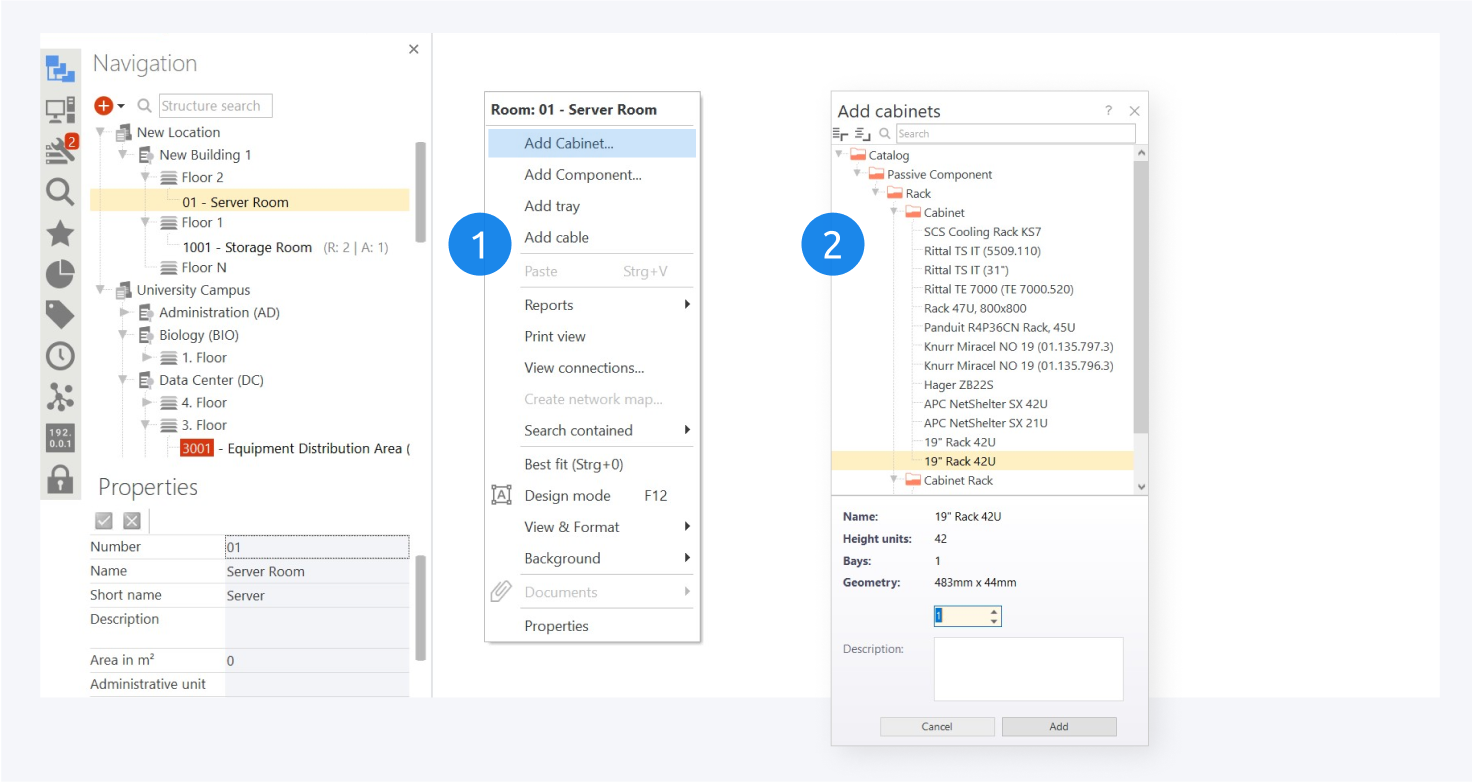Click the tag icon in the sidebar
The width and height of the screenshot is (1472, 784).
(60, 315)
